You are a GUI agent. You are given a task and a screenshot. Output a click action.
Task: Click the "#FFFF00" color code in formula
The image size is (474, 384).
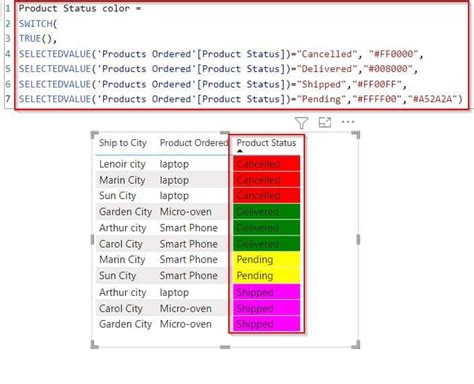377,99
